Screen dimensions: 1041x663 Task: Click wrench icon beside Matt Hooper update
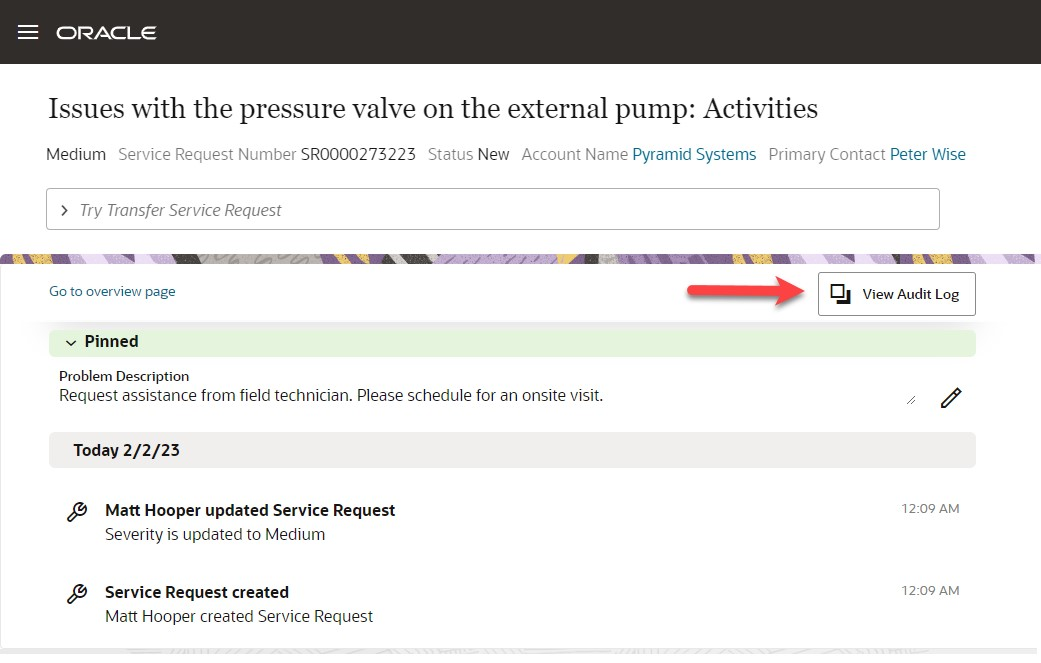(77, 512)
